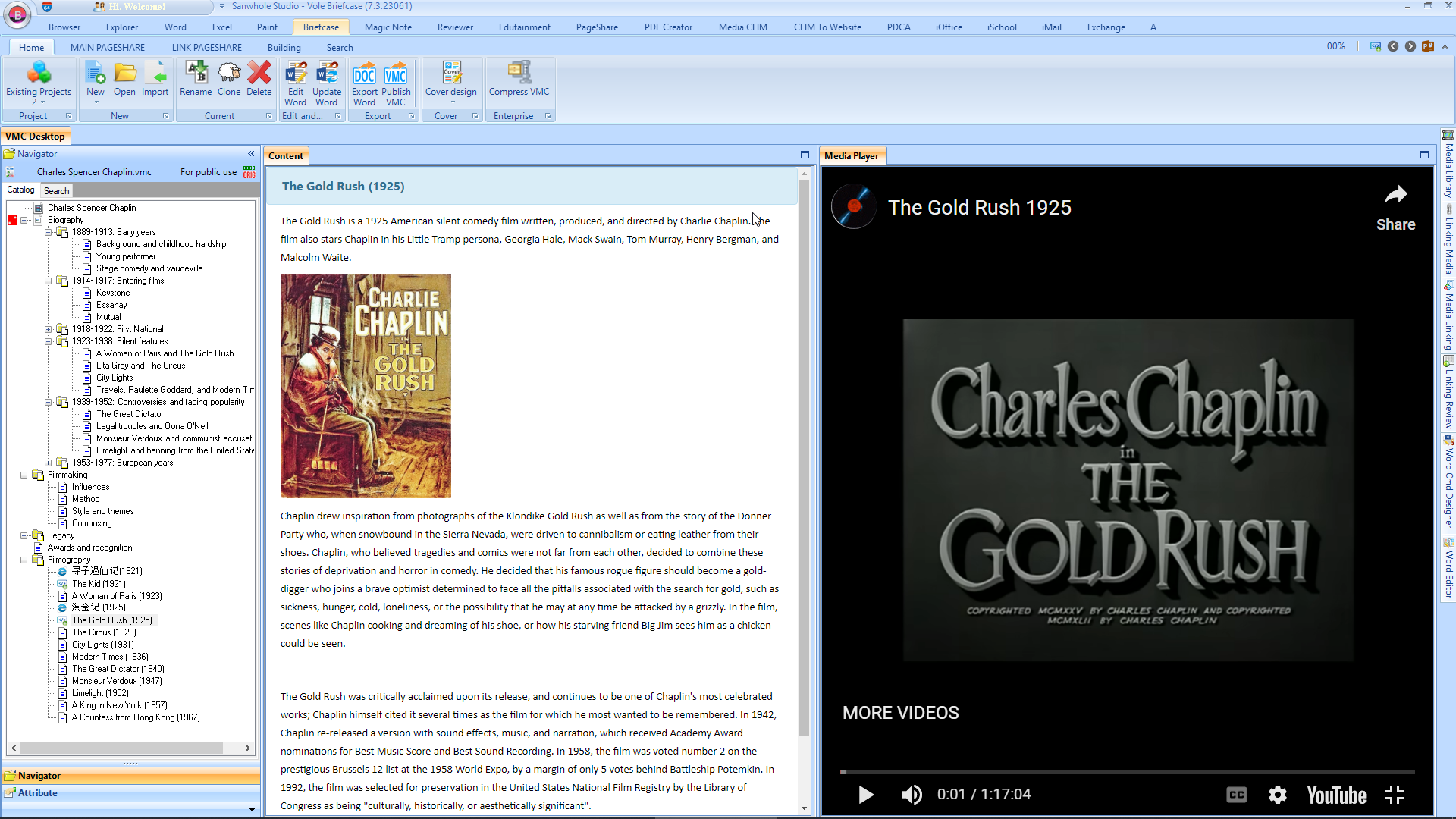
Task: Switch to the Building ribbon tab
Action: 284,47
